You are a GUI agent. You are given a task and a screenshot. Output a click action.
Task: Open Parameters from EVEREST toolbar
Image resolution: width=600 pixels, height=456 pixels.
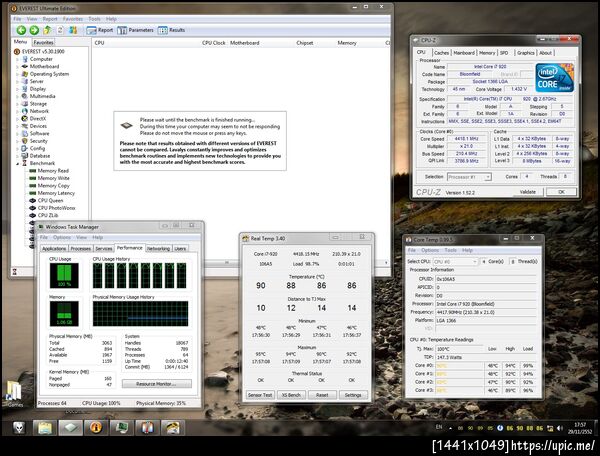point(135,30)
